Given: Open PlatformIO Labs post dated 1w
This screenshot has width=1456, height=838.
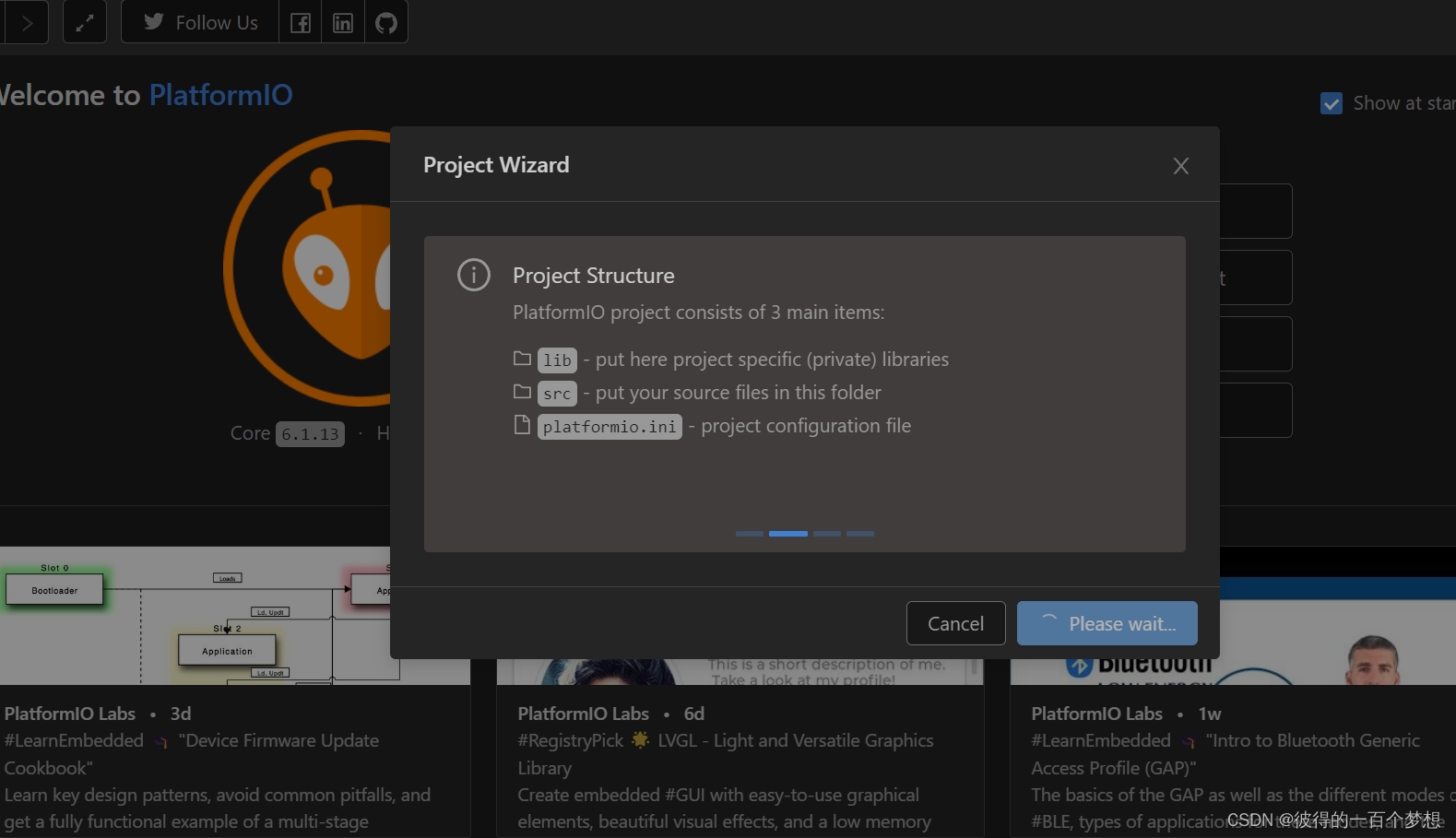Looking at the screenshot, I should (1126, 714).
